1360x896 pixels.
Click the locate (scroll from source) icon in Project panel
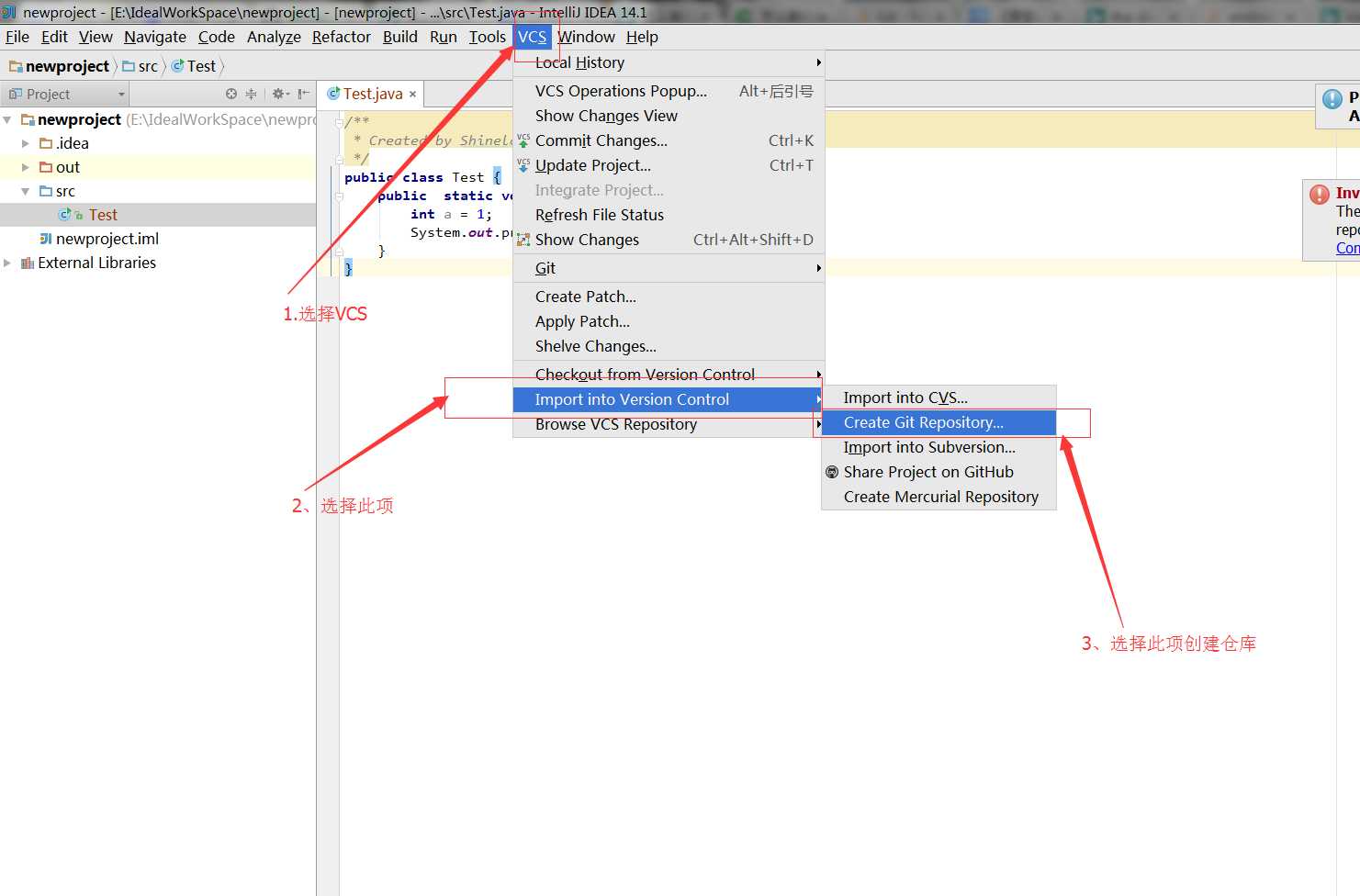[230, 94]
